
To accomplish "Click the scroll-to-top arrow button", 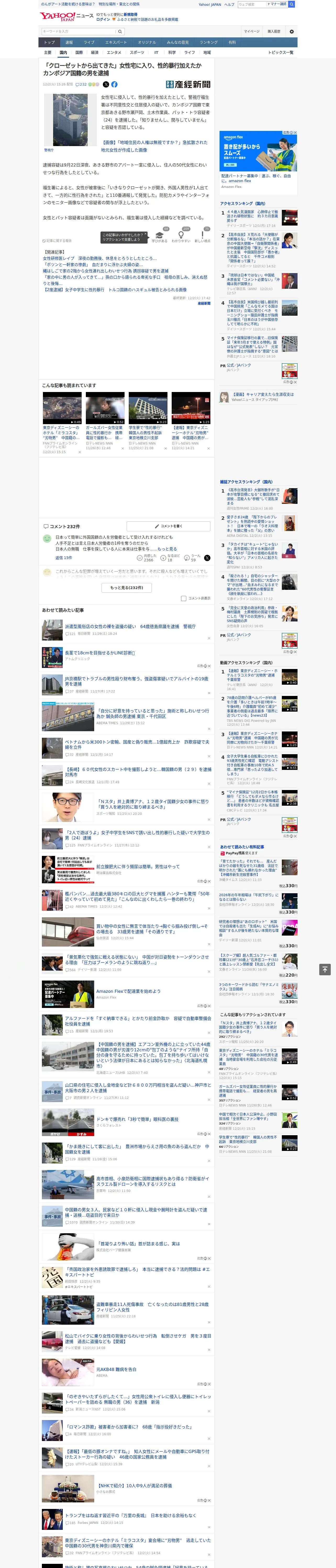I will pos(325,969).
